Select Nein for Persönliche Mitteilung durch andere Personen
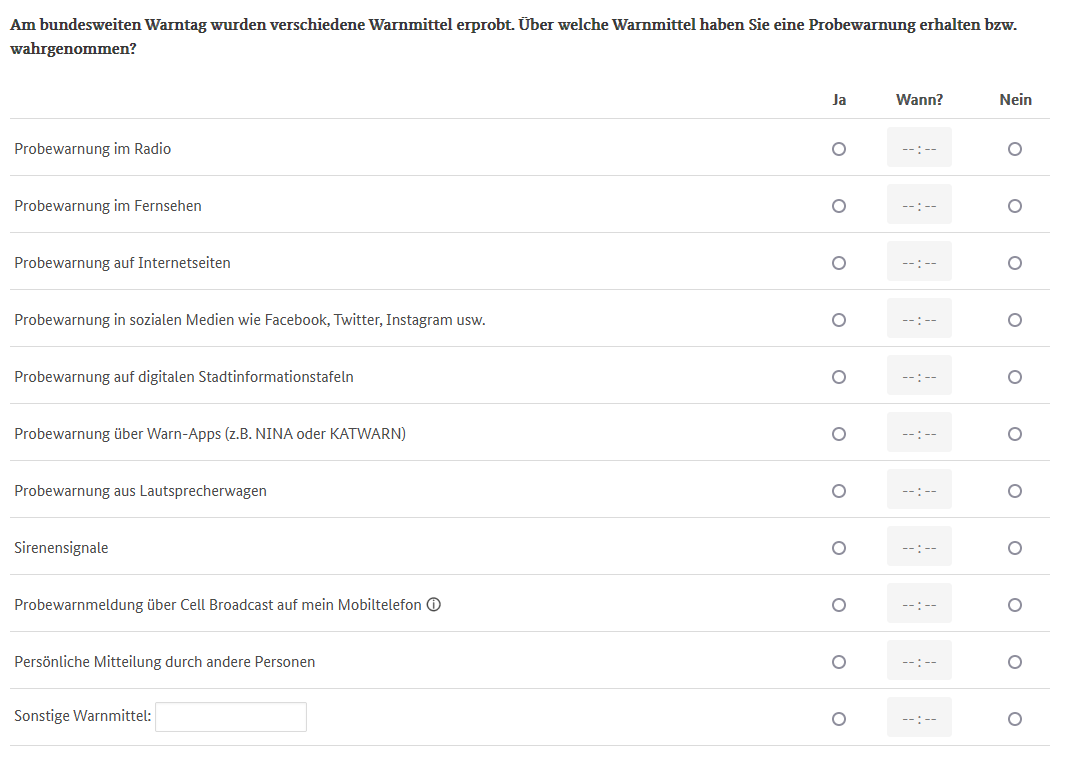 click(1015, 661)
